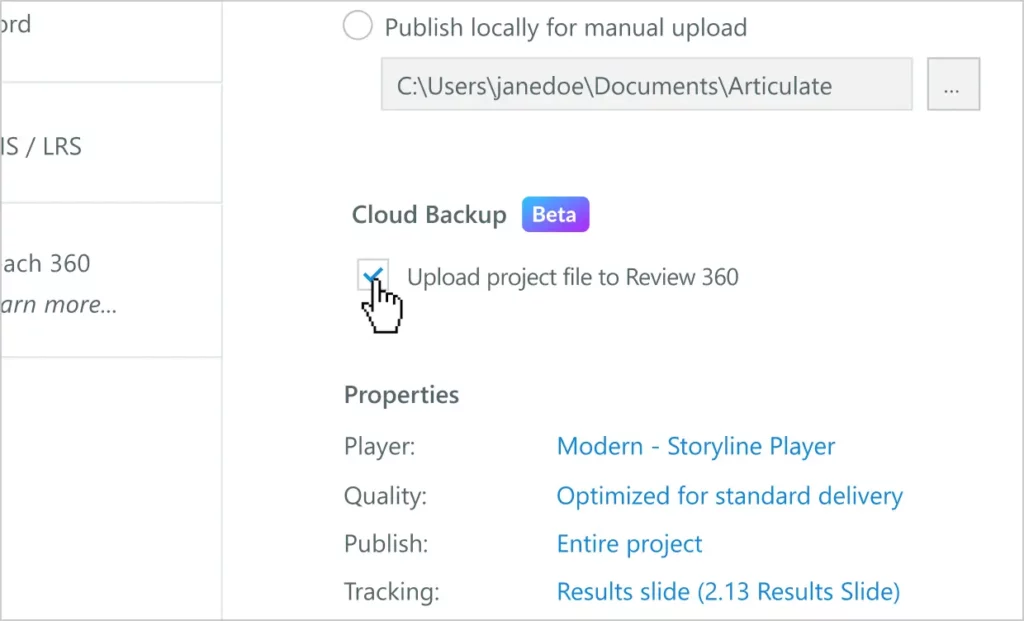Image resolution: width=1024 pixels, height=621 pixels.
Task: Click the Properties section heading
Action: (401, 395)
